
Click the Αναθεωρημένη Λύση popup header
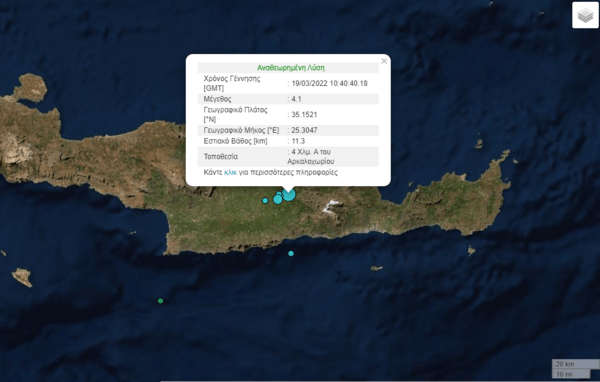tap(291, 68)
